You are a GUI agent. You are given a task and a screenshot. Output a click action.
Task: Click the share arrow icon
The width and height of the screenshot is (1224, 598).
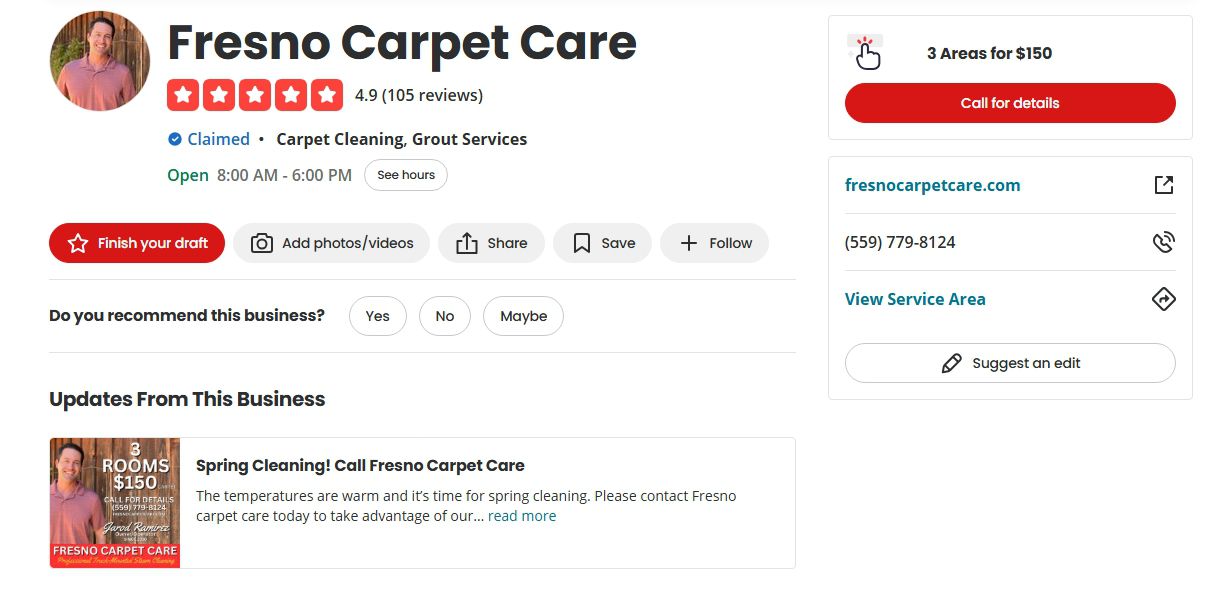[x=467, y=243]
